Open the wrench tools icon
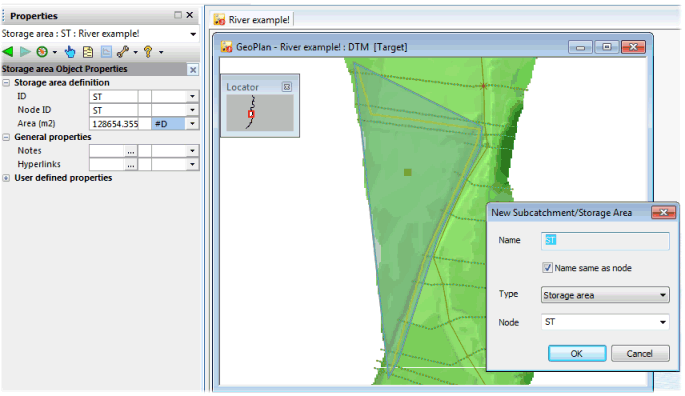This screenshot has height=396, width=685. (x=123, y=52)
